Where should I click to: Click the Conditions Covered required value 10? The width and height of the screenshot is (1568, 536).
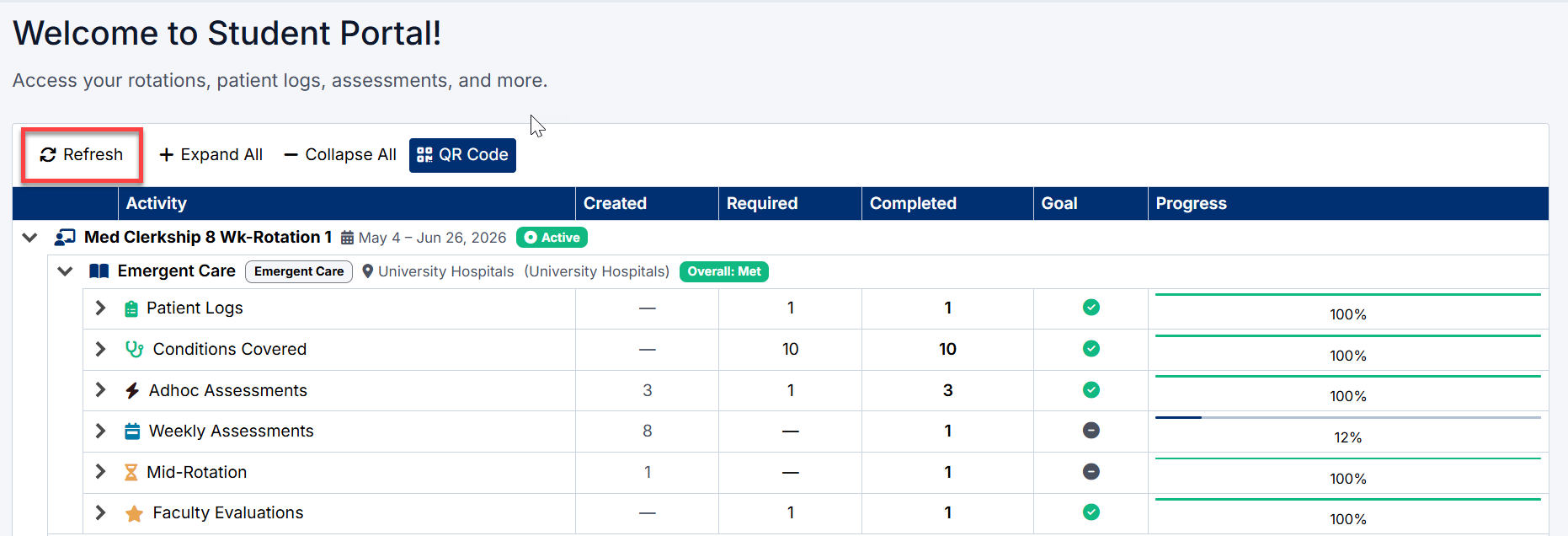coord(790,349)
